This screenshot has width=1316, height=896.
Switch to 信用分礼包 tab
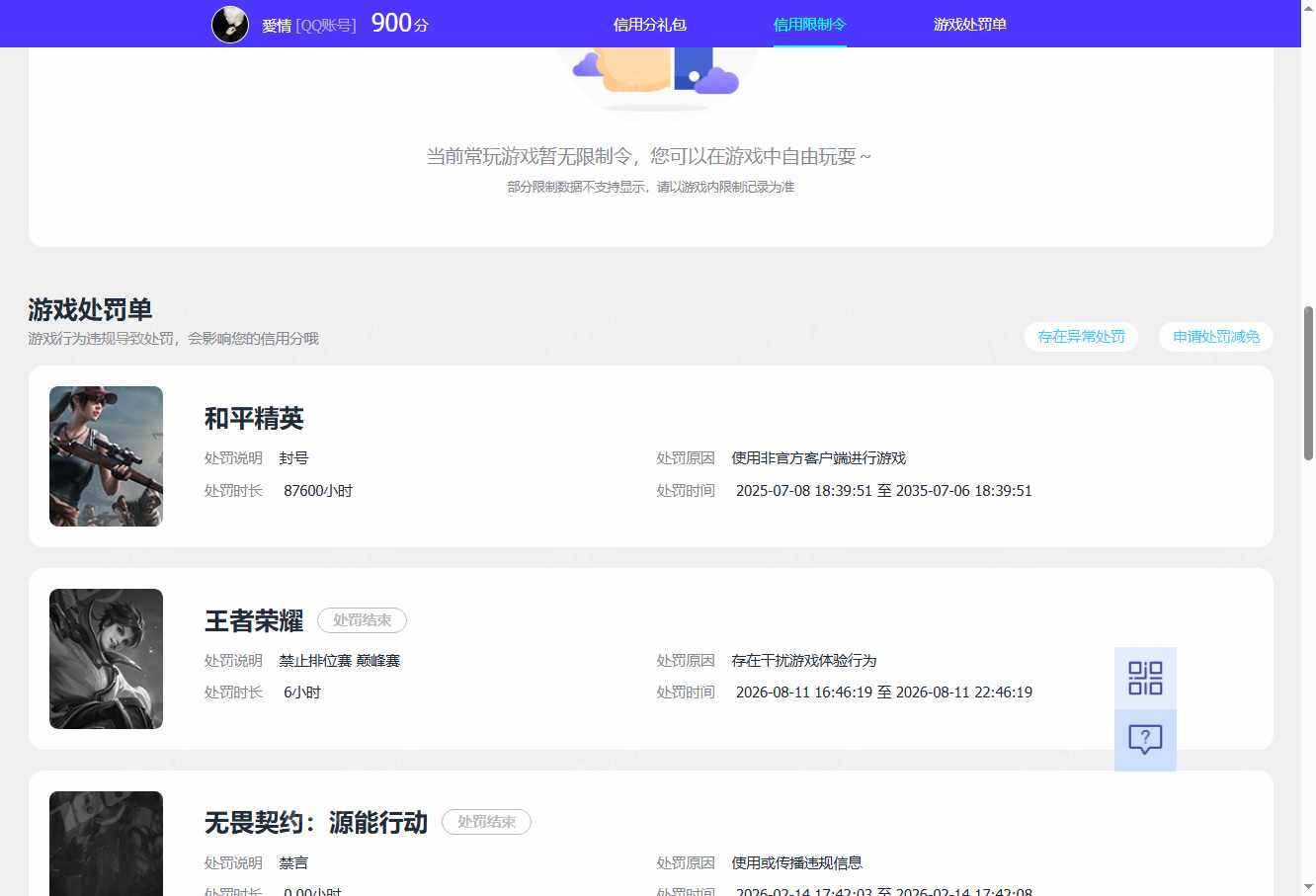(x=650, y=25)
